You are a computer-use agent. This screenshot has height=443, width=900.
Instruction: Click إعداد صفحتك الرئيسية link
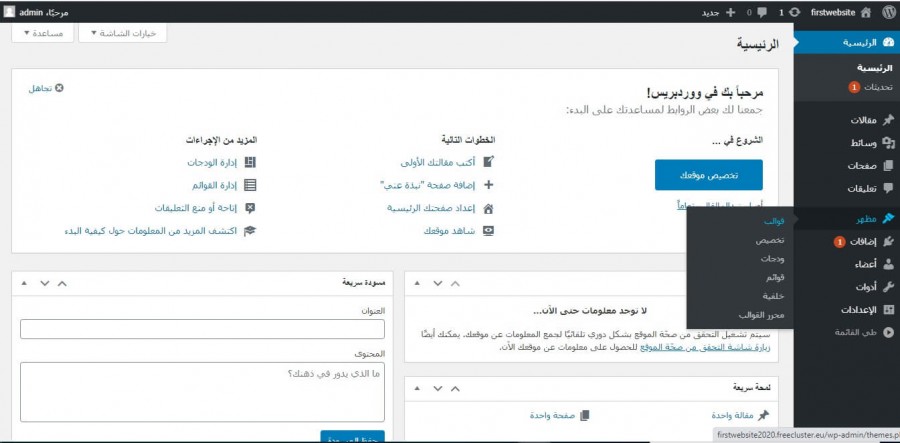(x=430, y=208)
